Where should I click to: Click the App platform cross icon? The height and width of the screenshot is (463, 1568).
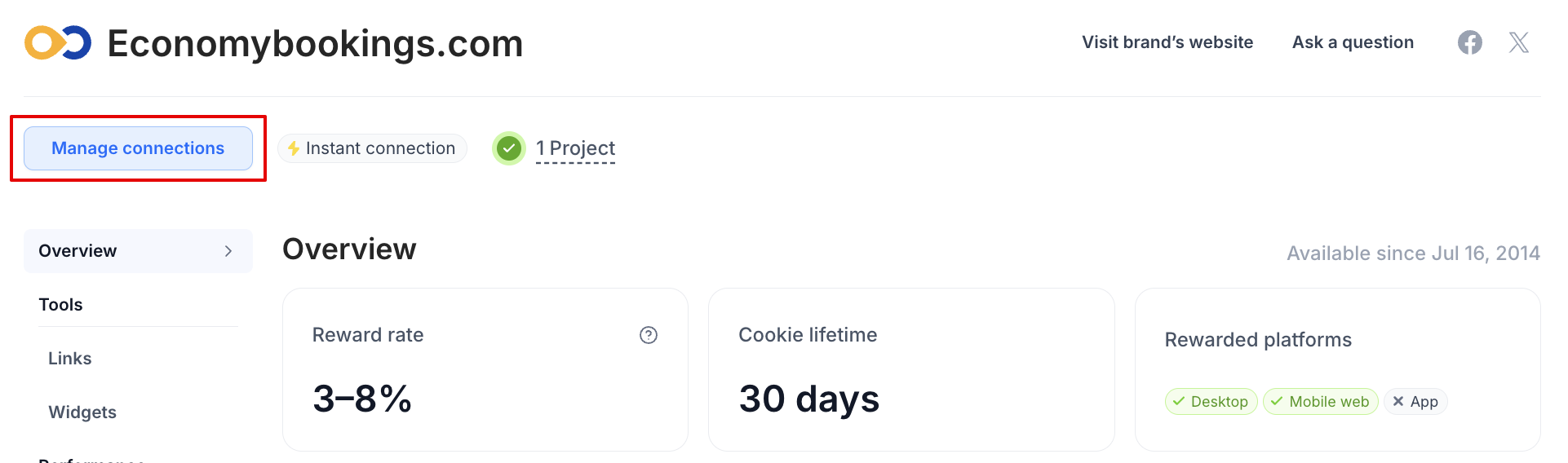click(1398, 401)
